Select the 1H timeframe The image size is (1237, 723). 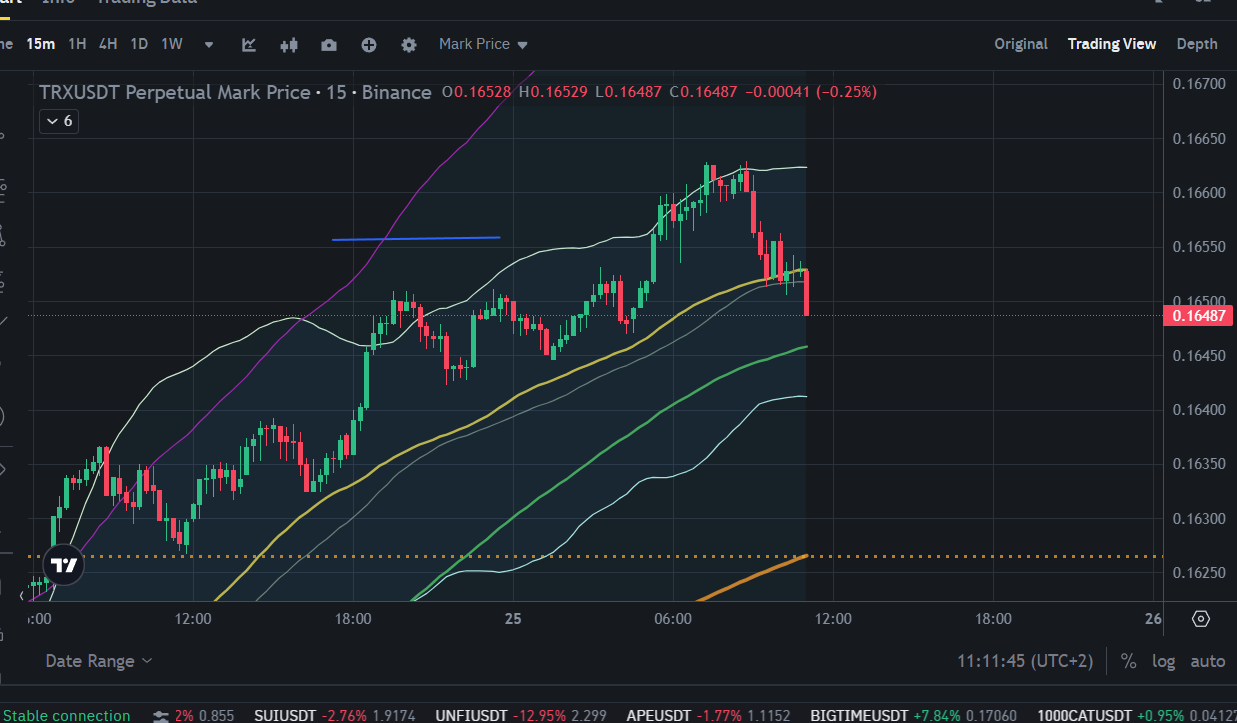77,44
